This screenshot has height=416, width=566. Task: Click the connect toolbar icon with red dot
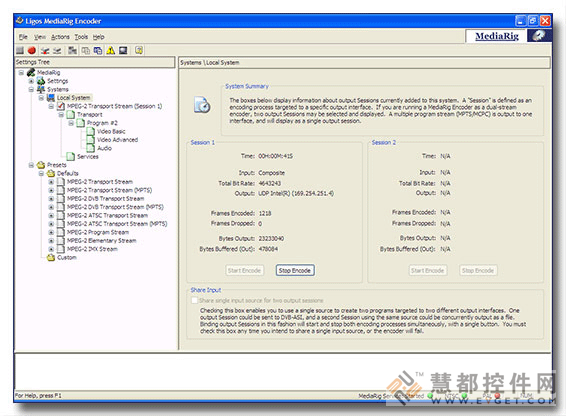tap(45, 51)
